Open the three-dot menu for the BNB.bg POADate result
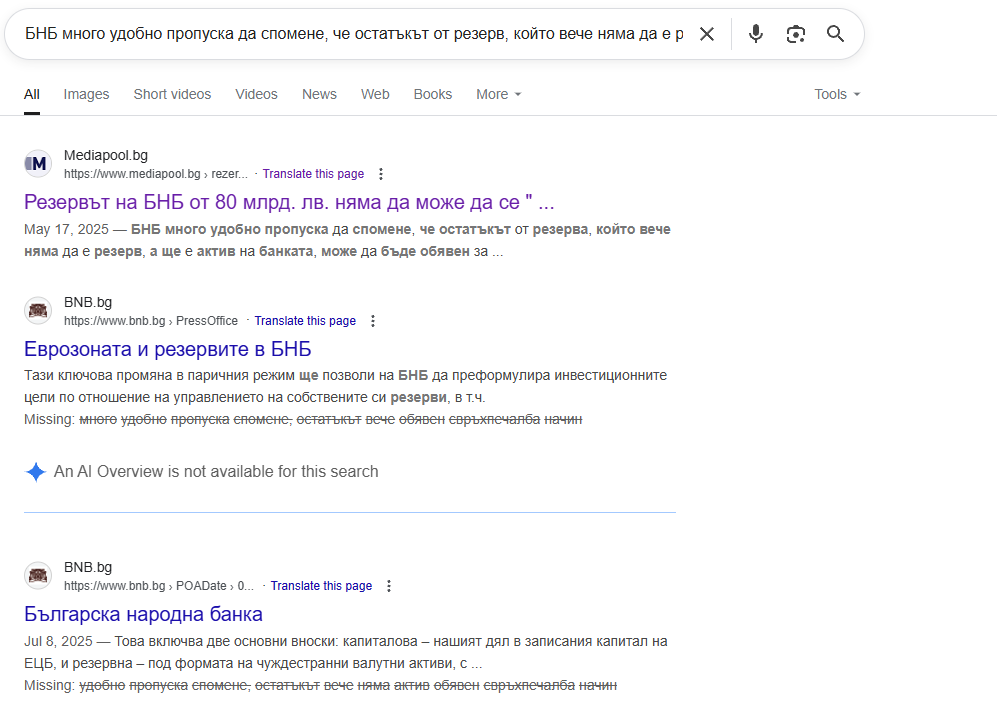This screenshot has width=997, height=726. coord(389,586)
